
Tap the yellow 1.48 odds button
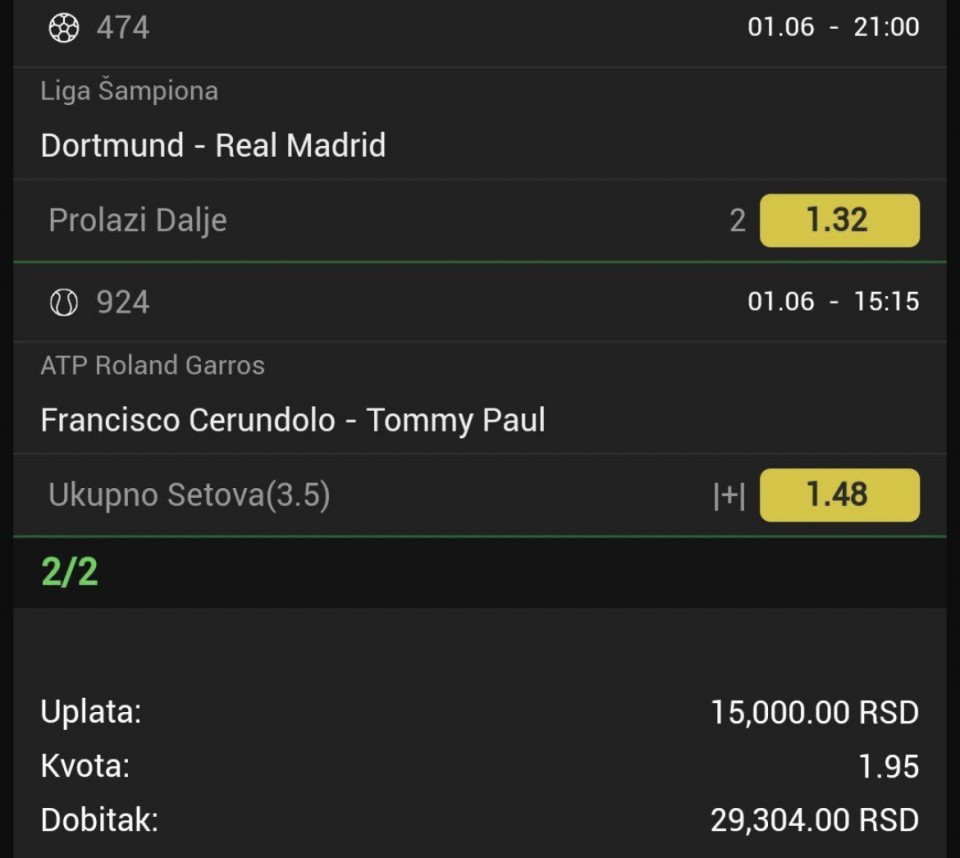click(x=839, y=494)
